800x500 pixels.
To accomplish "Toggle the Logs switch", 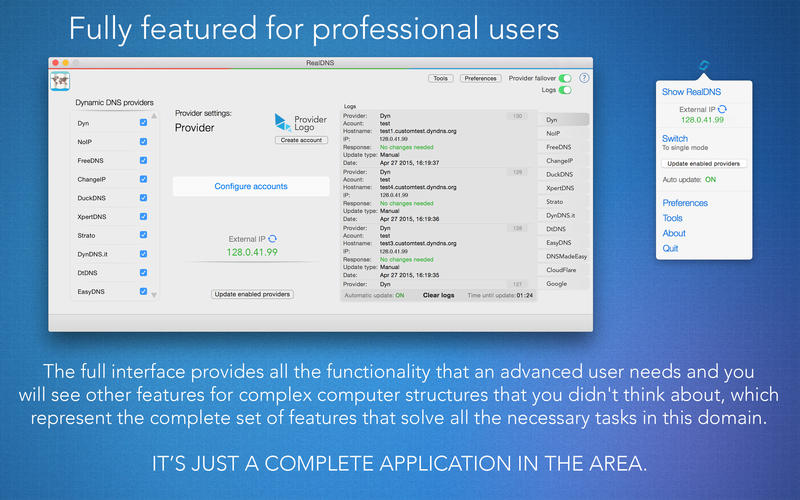I will 565,90.
